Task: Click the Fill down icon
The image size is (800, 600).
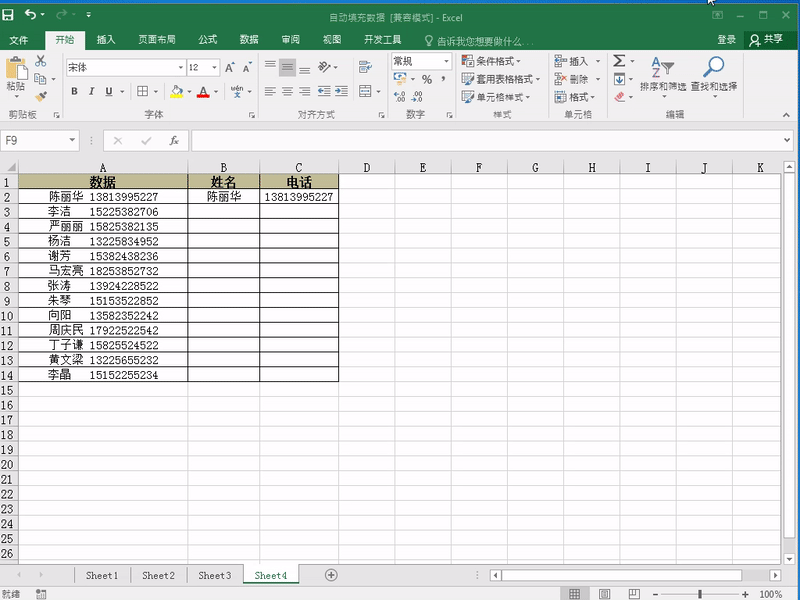Action: click(x=619, y=79)
